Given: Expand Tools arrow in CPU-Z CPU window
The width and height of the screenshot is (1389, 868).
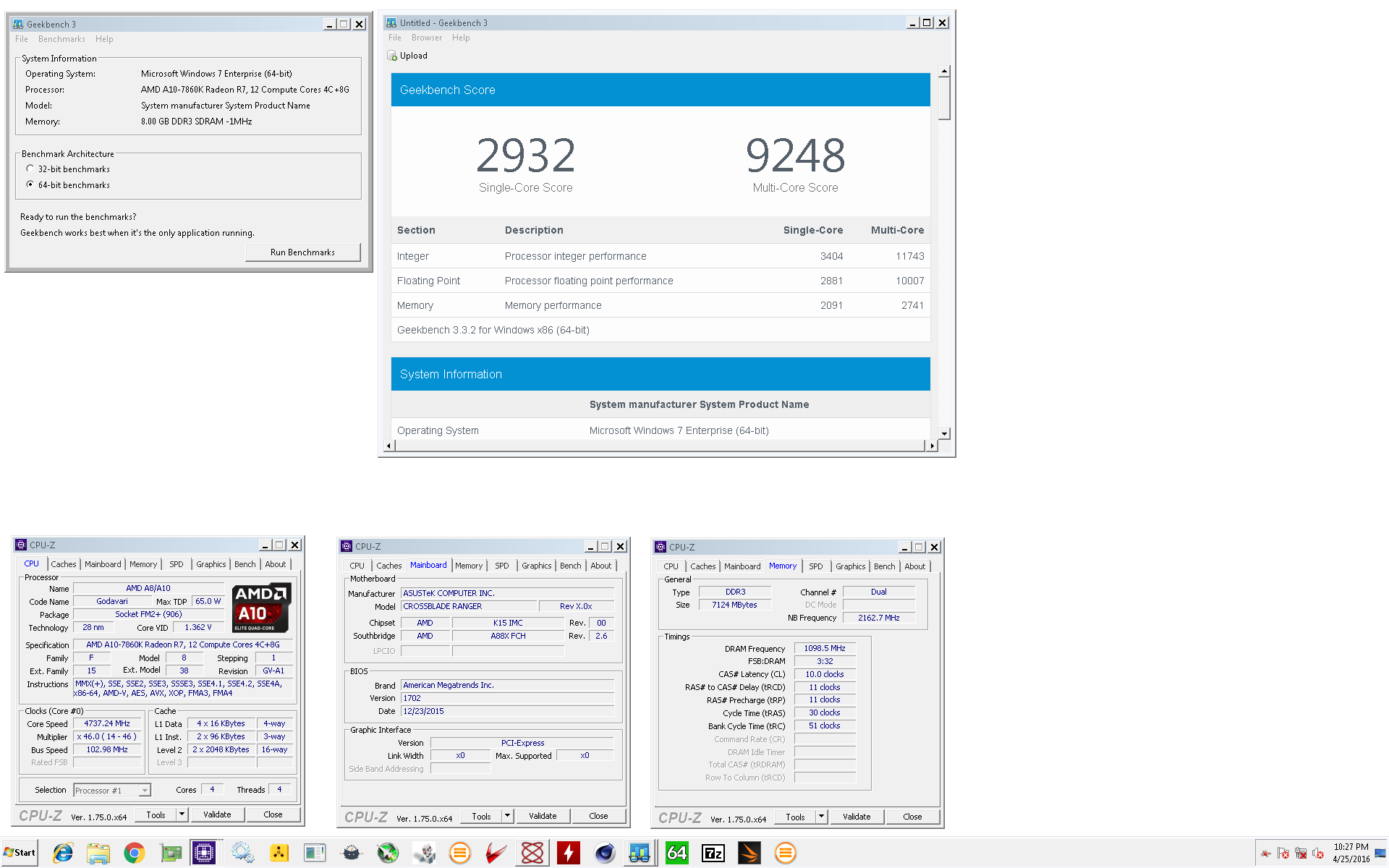Looking at the screenshot, I should (x=182, y=814).
